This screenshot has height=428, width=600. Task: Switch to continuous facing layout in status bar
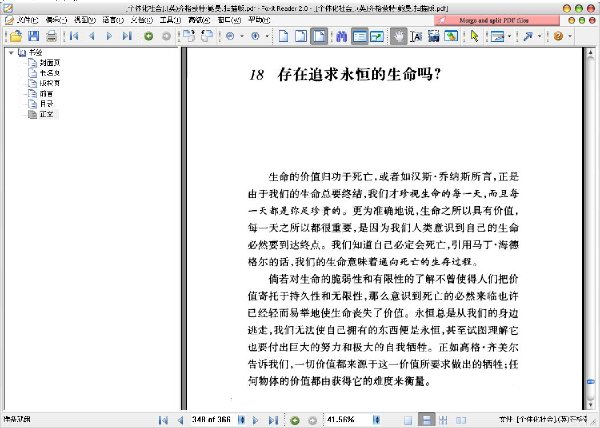coord(443,420)
